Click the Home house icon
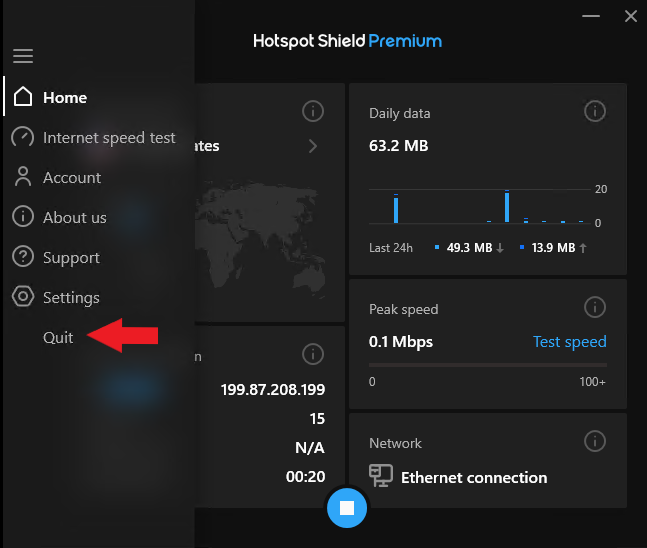Image resolution: width=647 pixels, height=548 pixels. (x=23, y=97)
